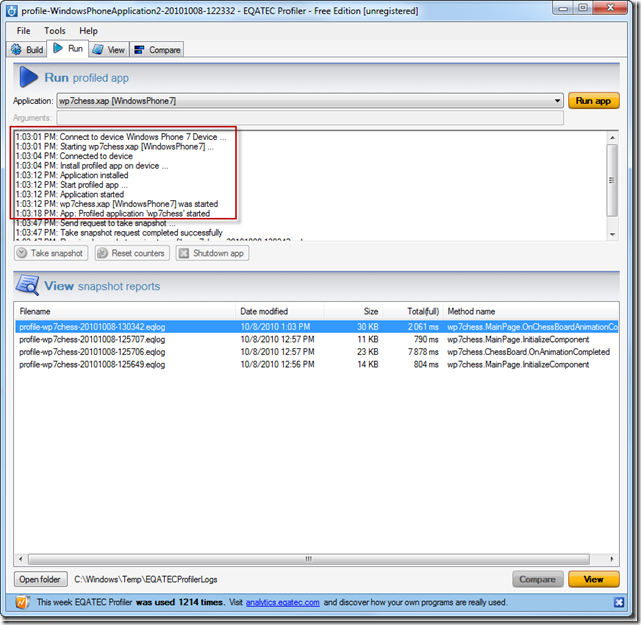Minimize the EQATEC Profiler window
This screenshot has width=641, height=625.
point(563,8)
